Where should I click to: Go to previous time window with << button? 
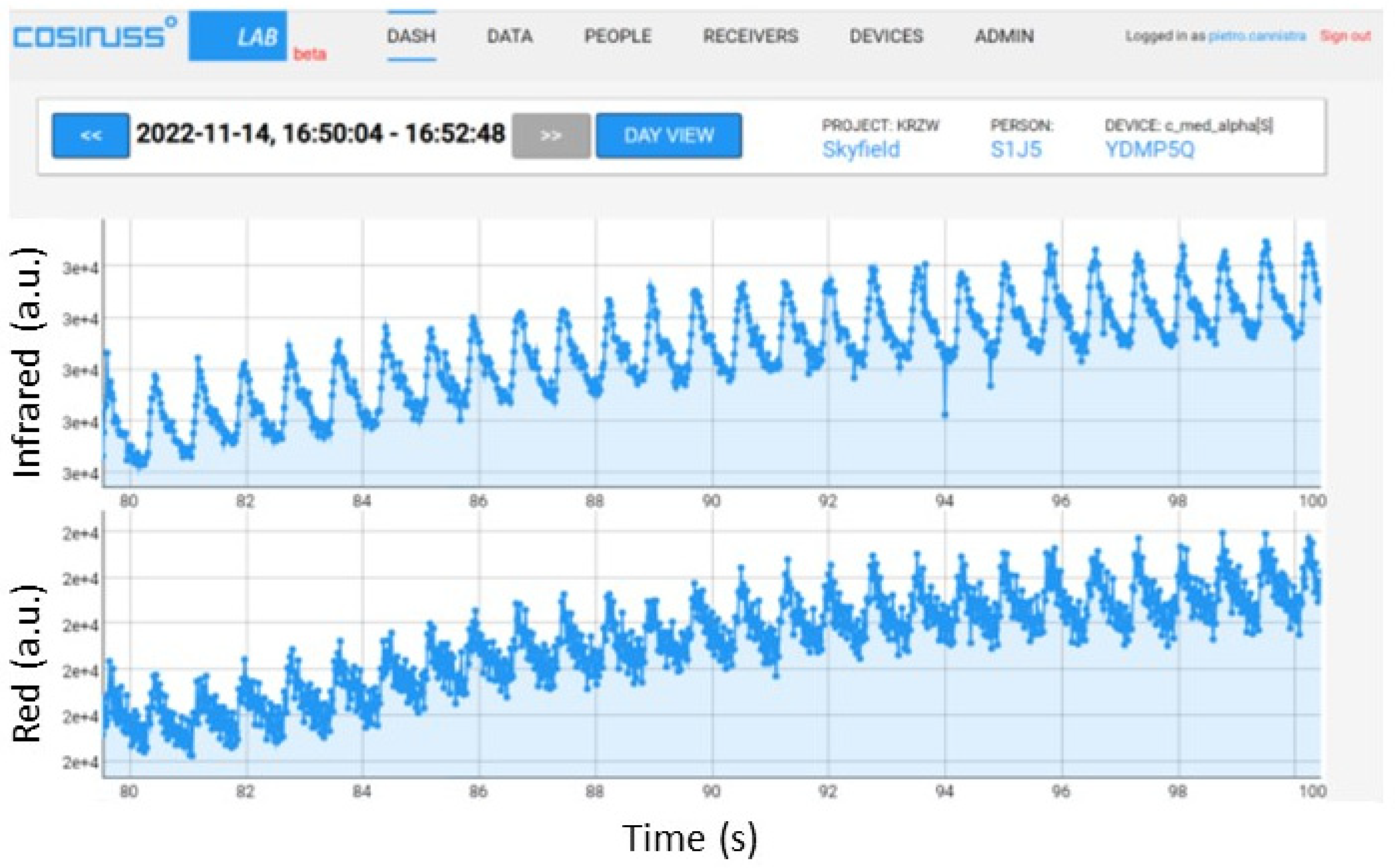(90, 136)
